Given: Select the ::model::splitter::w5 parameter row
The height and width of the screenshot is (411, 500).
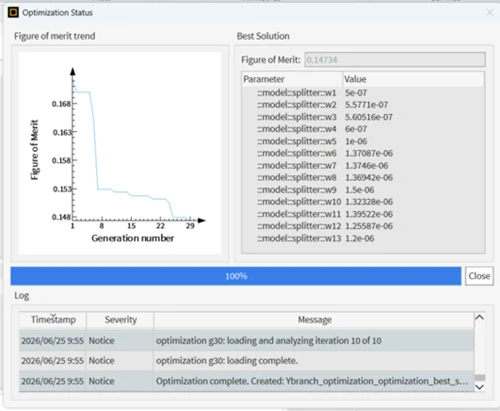Looking at the screenshot, I should (x=363, y=141).
